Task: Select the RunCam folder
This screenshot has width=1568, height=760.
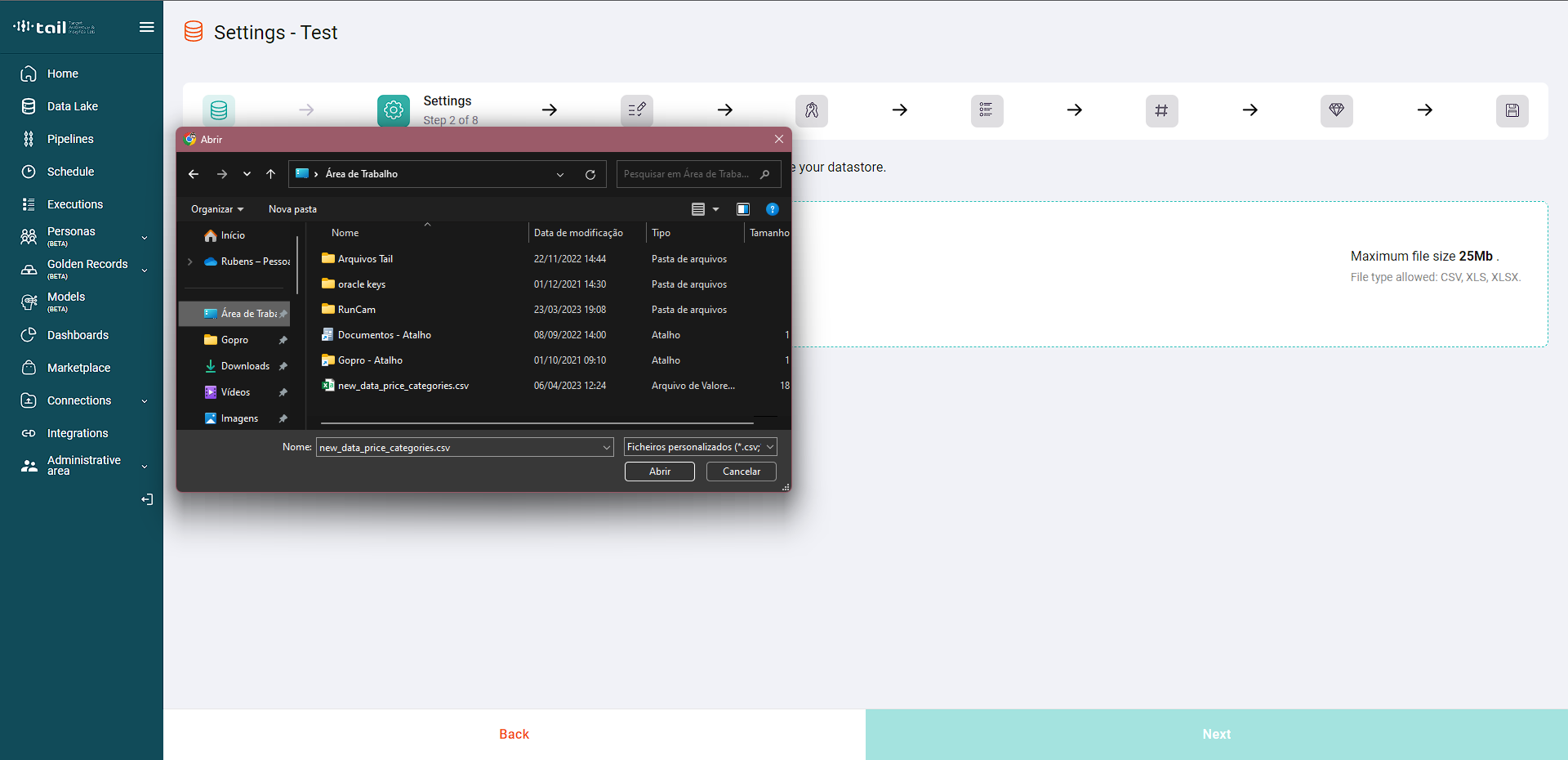Action: (x=357, y=310)
